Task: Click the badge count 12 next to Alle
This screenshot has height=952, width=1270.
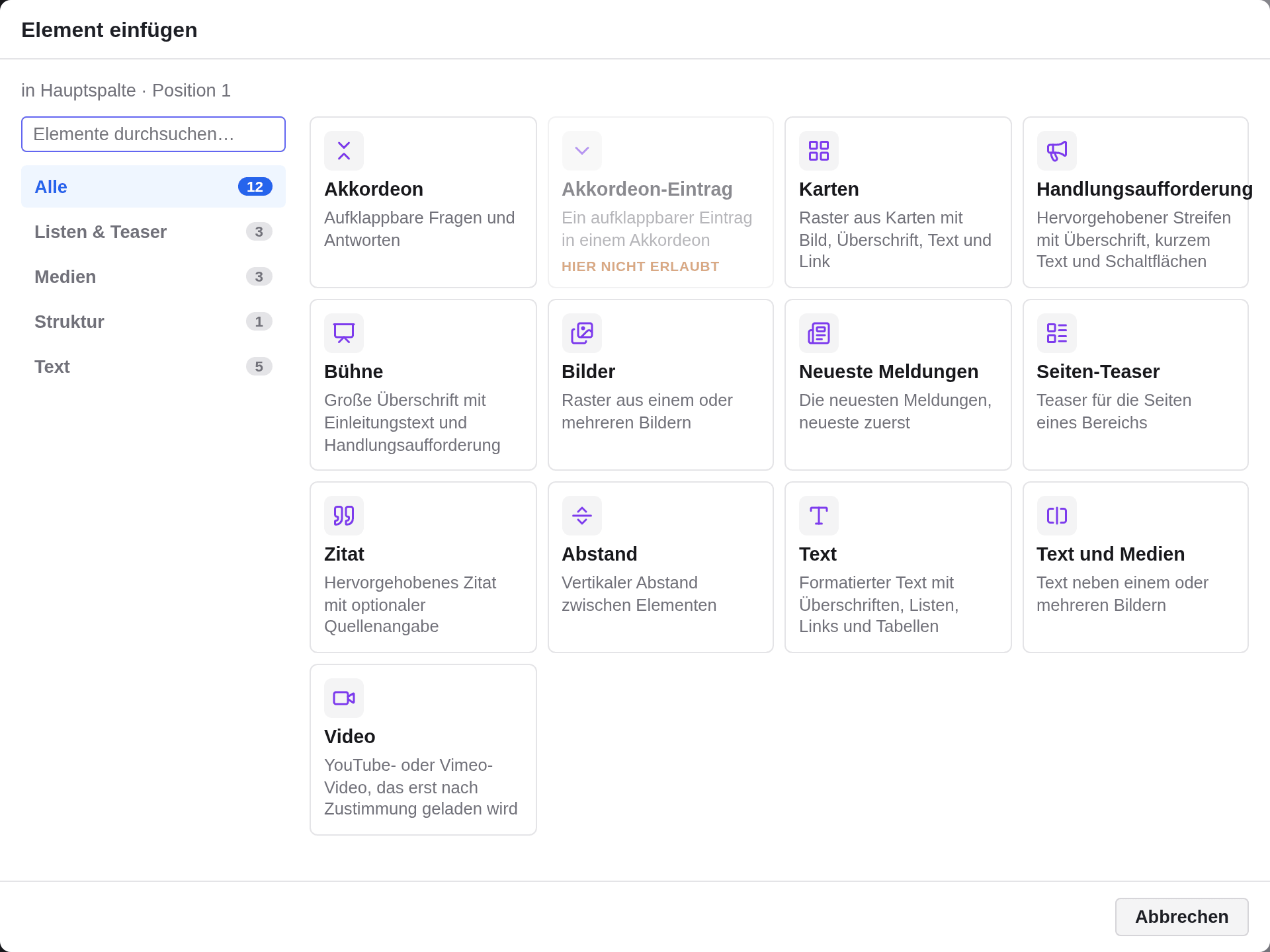Action: (x=255, y=187)
